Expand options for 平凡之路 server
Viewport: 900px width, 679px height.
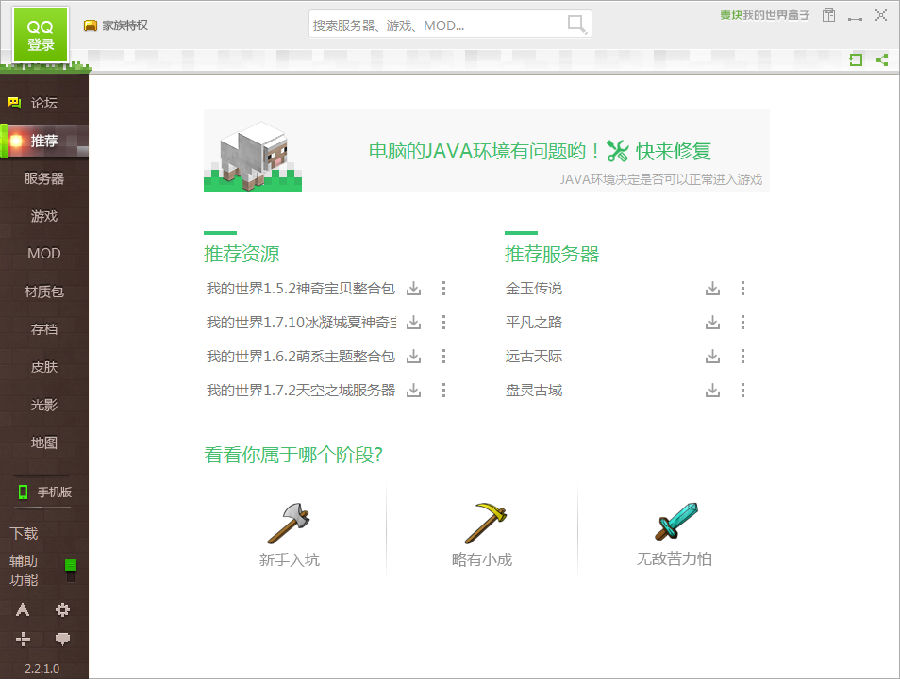(x=743, y=322)
